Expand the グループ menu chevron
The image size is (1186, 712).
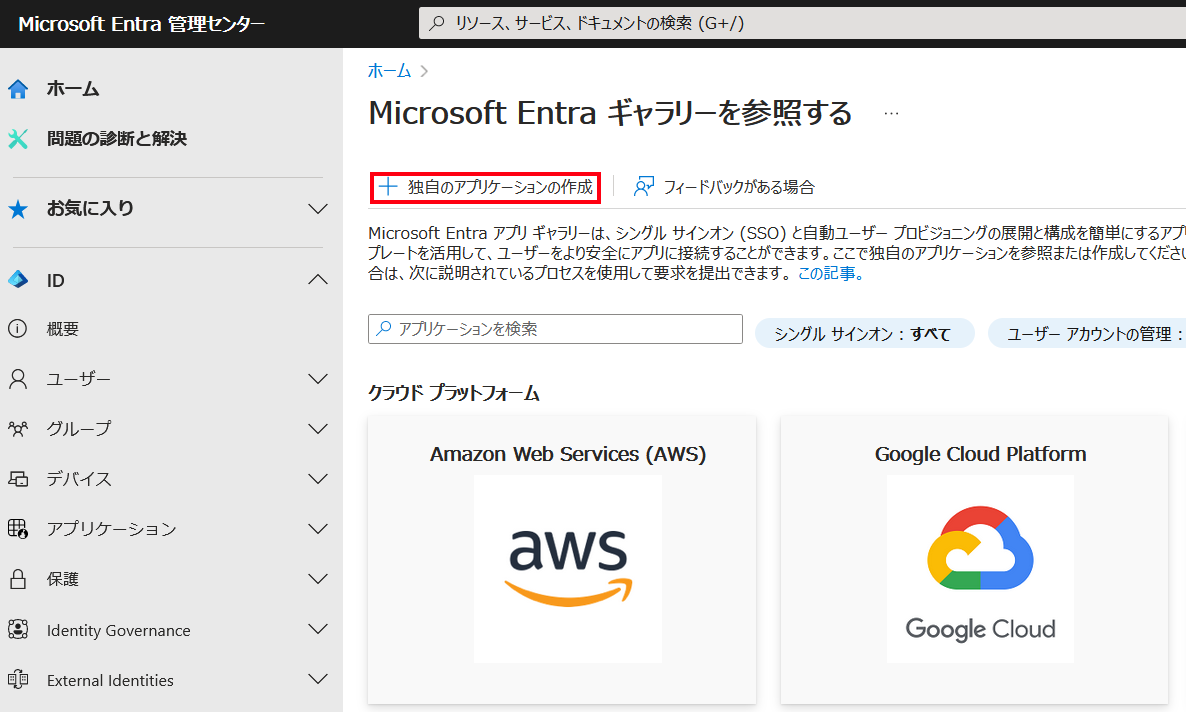pos(318,429)
